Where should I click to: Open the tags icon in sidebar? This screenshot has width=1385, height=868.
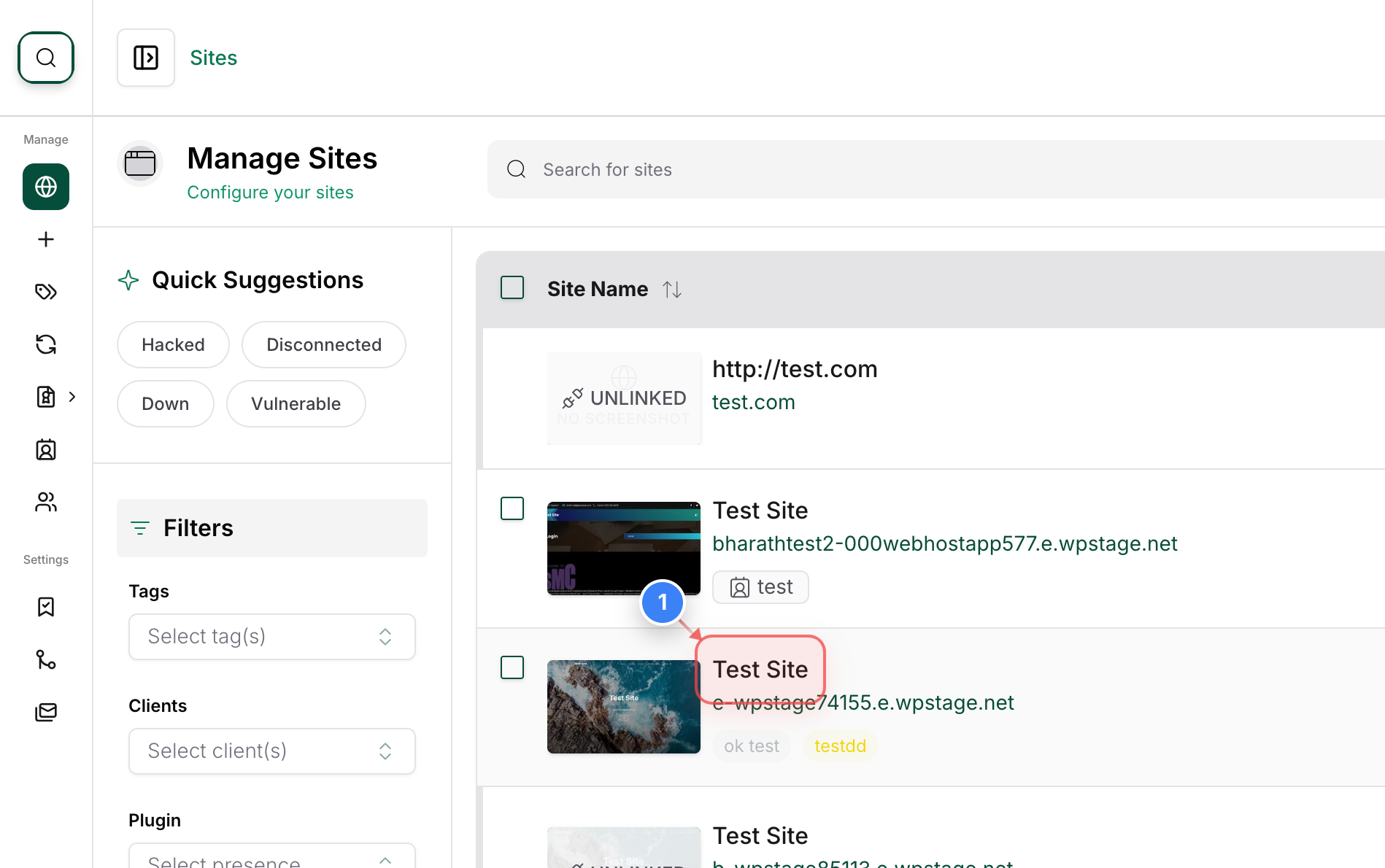[46, 292]
